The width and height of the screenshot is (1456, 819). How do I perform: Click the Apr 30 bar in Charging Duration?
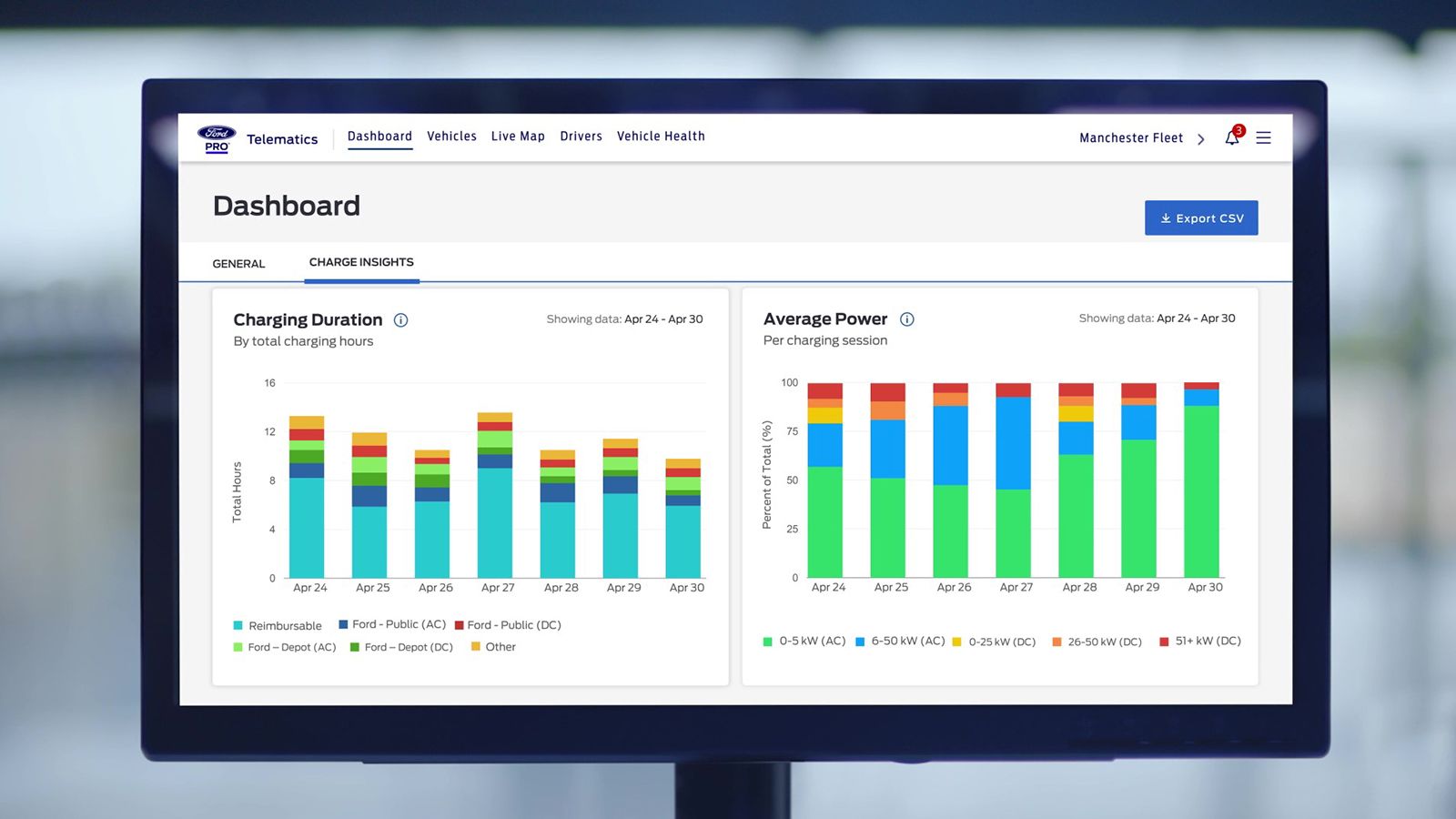coord(683,519)
